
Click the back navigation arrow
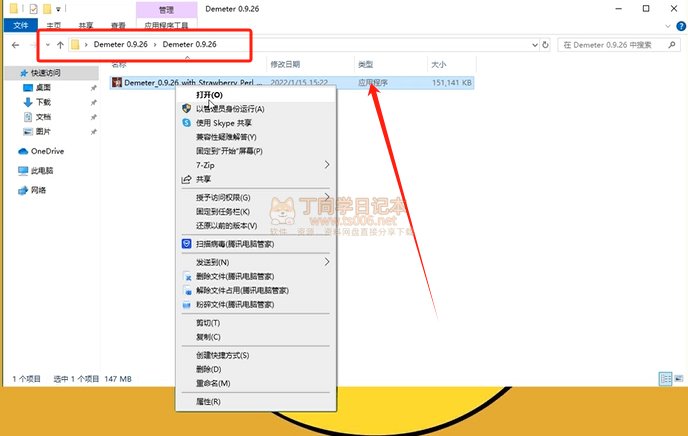[x=15, y=45]
